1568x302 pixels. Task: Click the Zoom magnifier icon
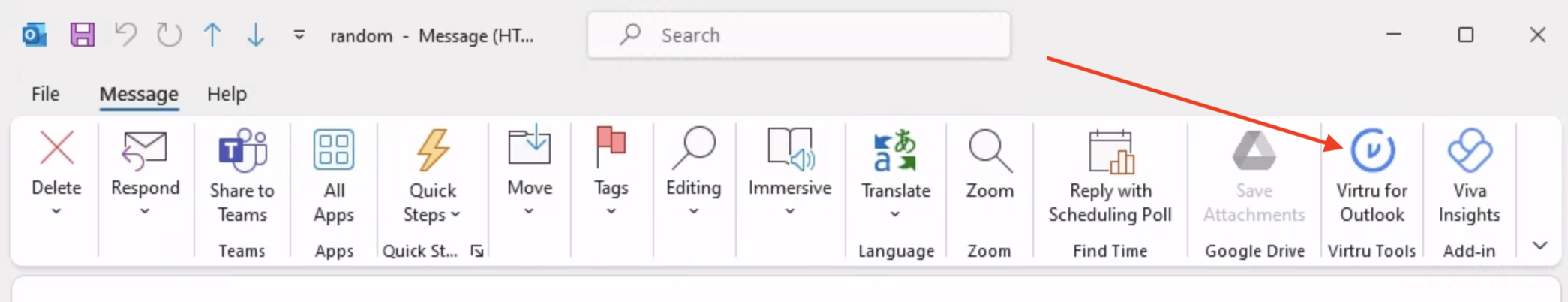[989, 151]
